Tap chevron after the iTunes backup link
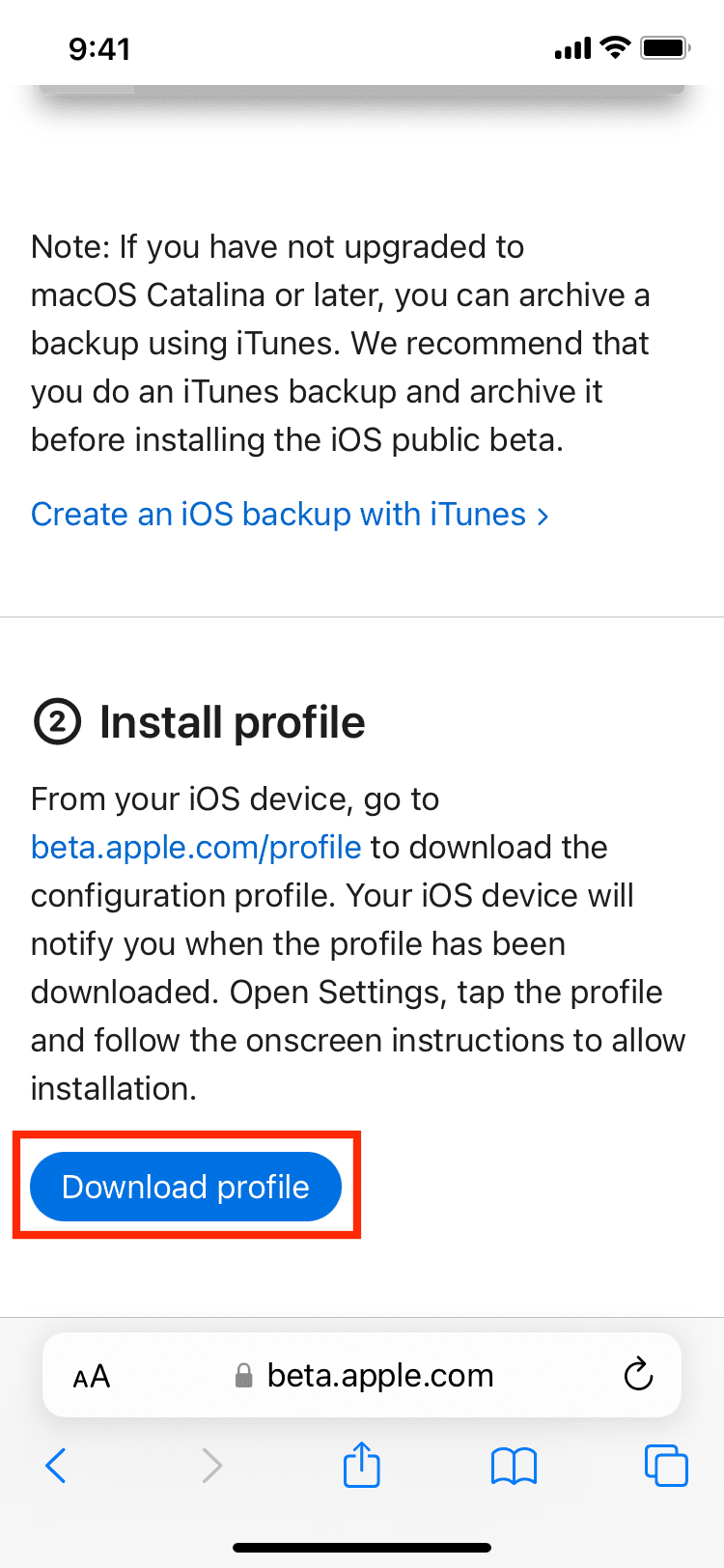The width and height of the screenshot is (724, 1568). coord(543,516)
